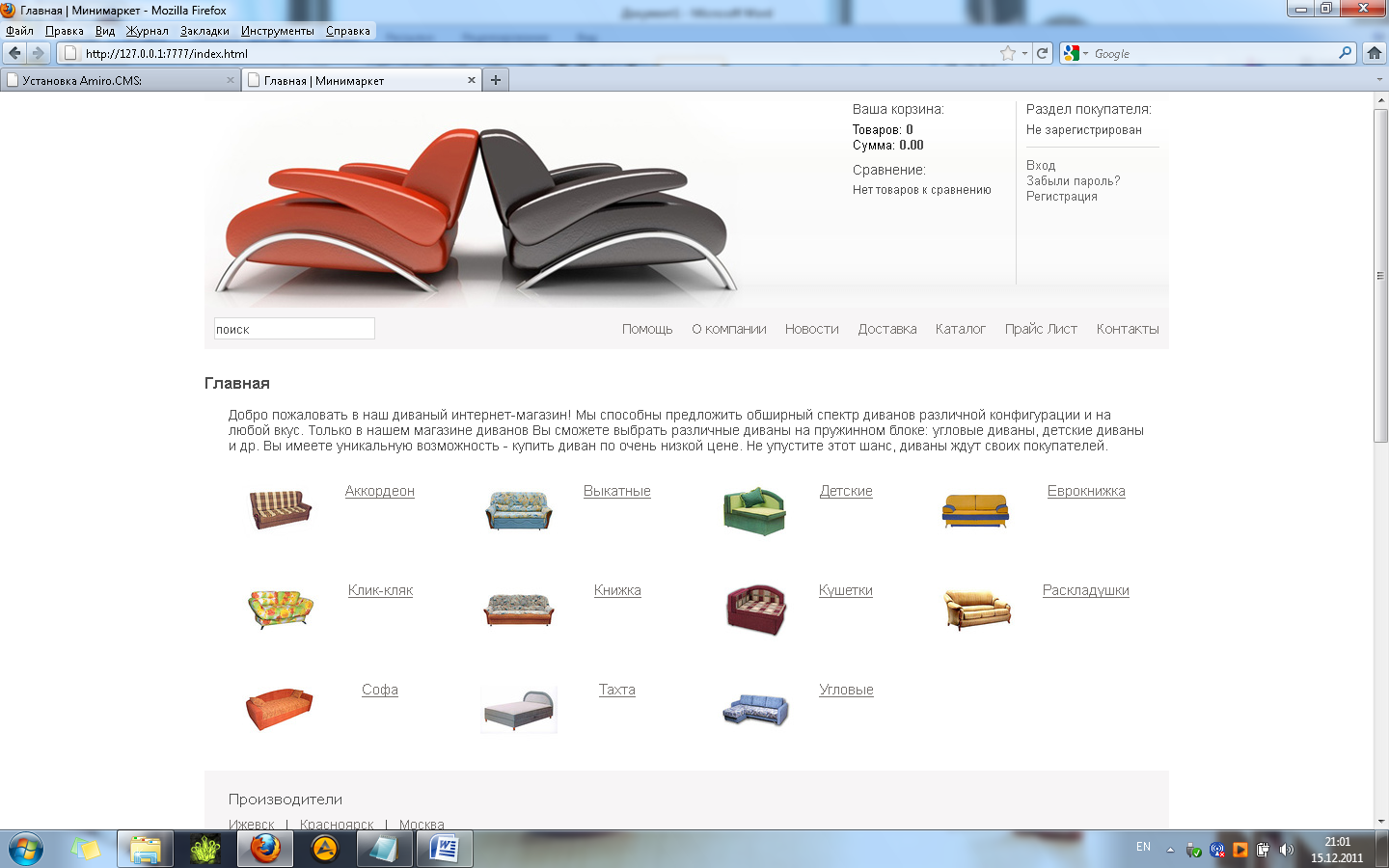1389x868 pixels.
Task: Open the Раскладушки category link
Action: click(1086, 590)
